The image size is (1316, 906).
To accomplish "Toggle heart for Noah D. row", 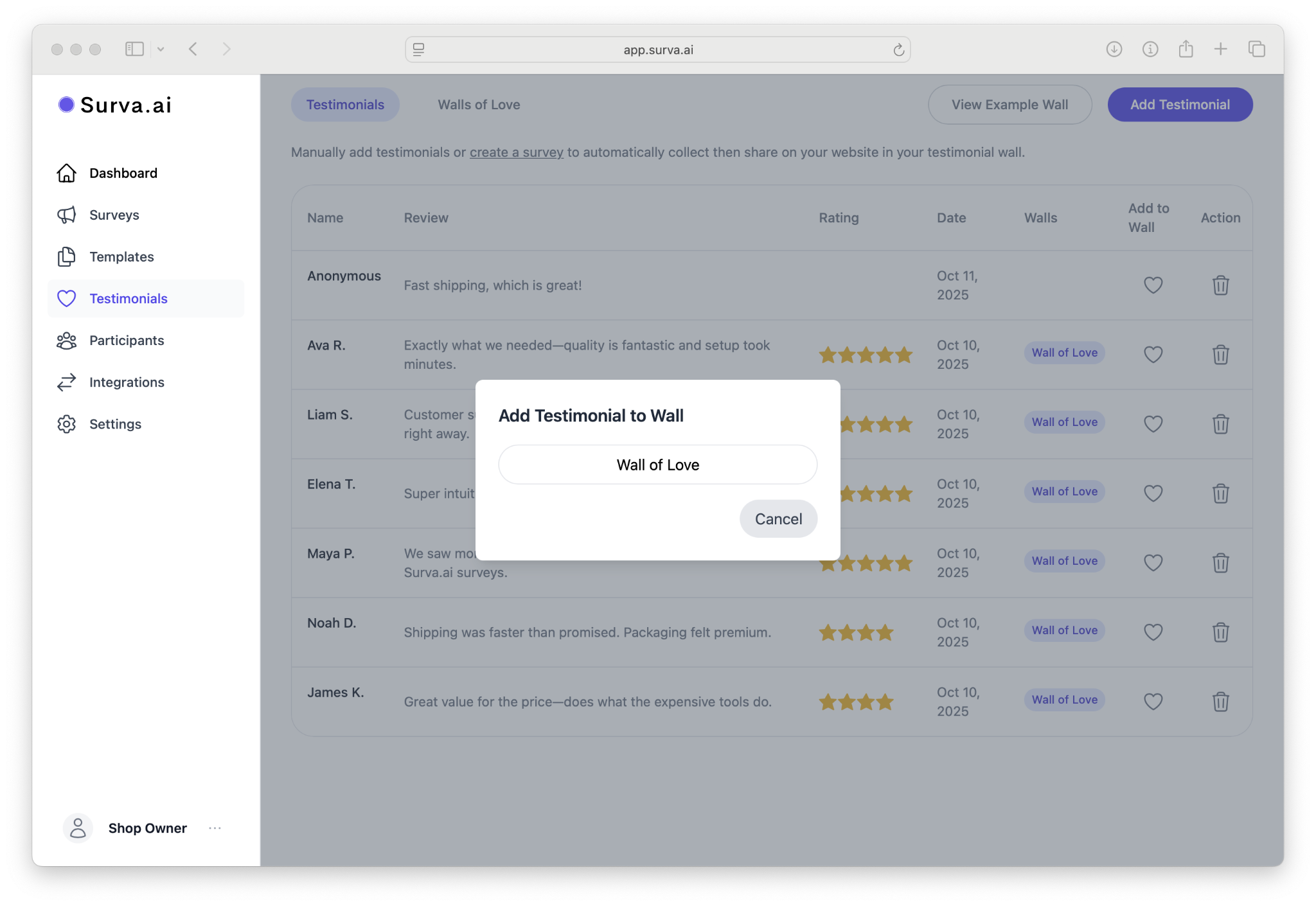I will pyautogui.click(x=1153, y=632).
